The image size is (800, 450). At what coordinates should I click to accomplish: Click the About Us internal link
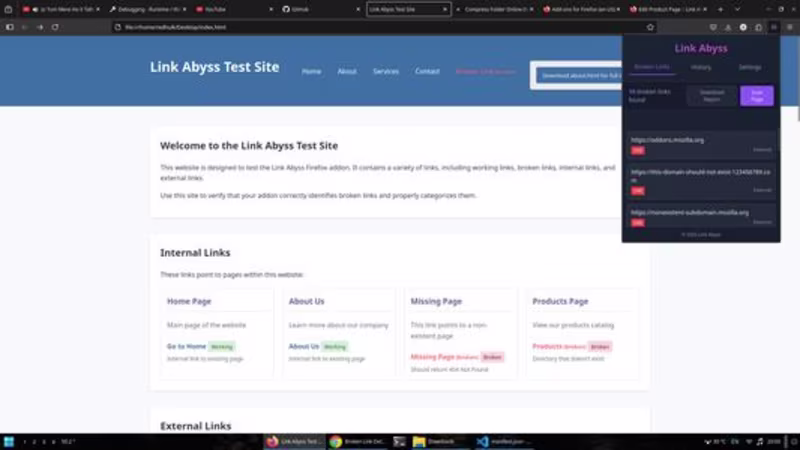(304, 346)
